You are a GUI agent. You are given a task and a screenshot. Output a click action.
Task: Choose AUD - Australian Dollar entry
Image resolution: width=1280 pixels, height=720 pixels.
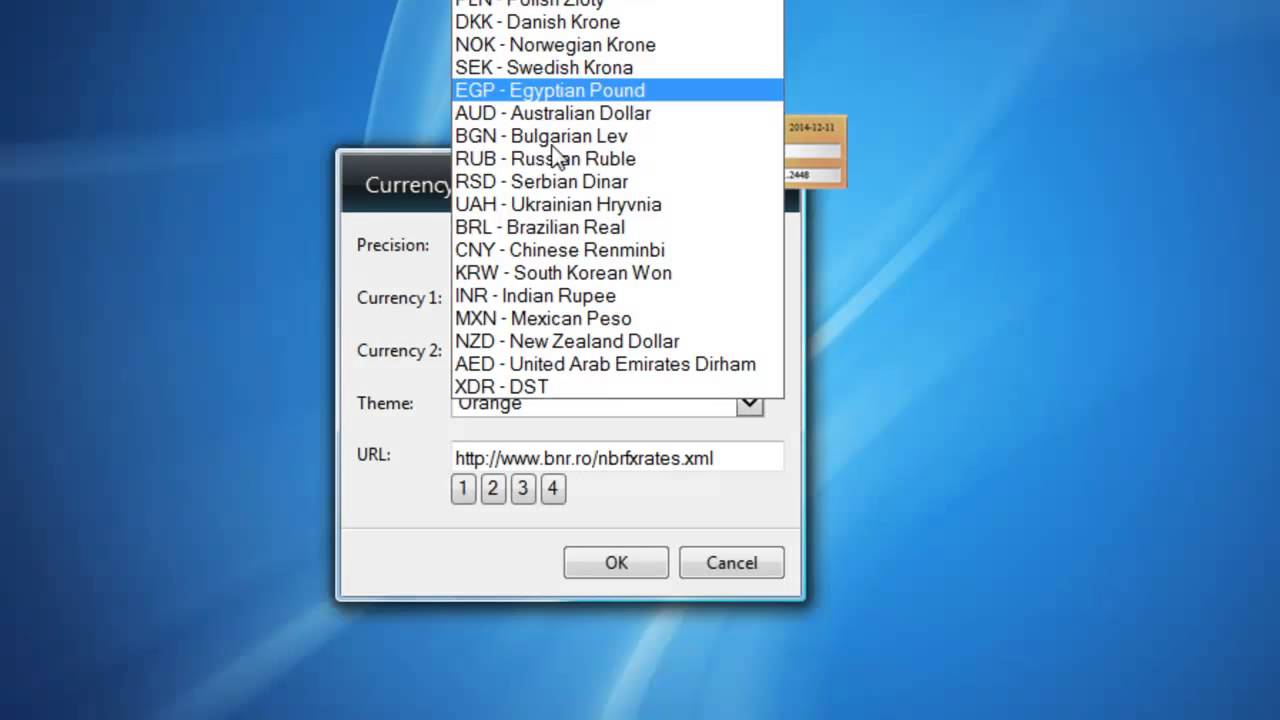(x=617, y=113)
